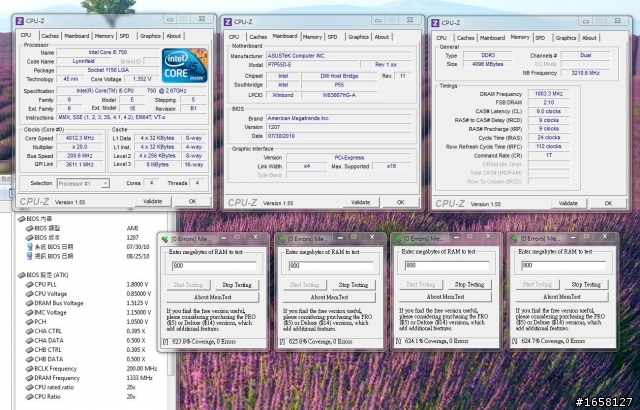Switch to CPU tab in the Memory CPU-Z window
The image size is (640, 410).
pos(441,38)
